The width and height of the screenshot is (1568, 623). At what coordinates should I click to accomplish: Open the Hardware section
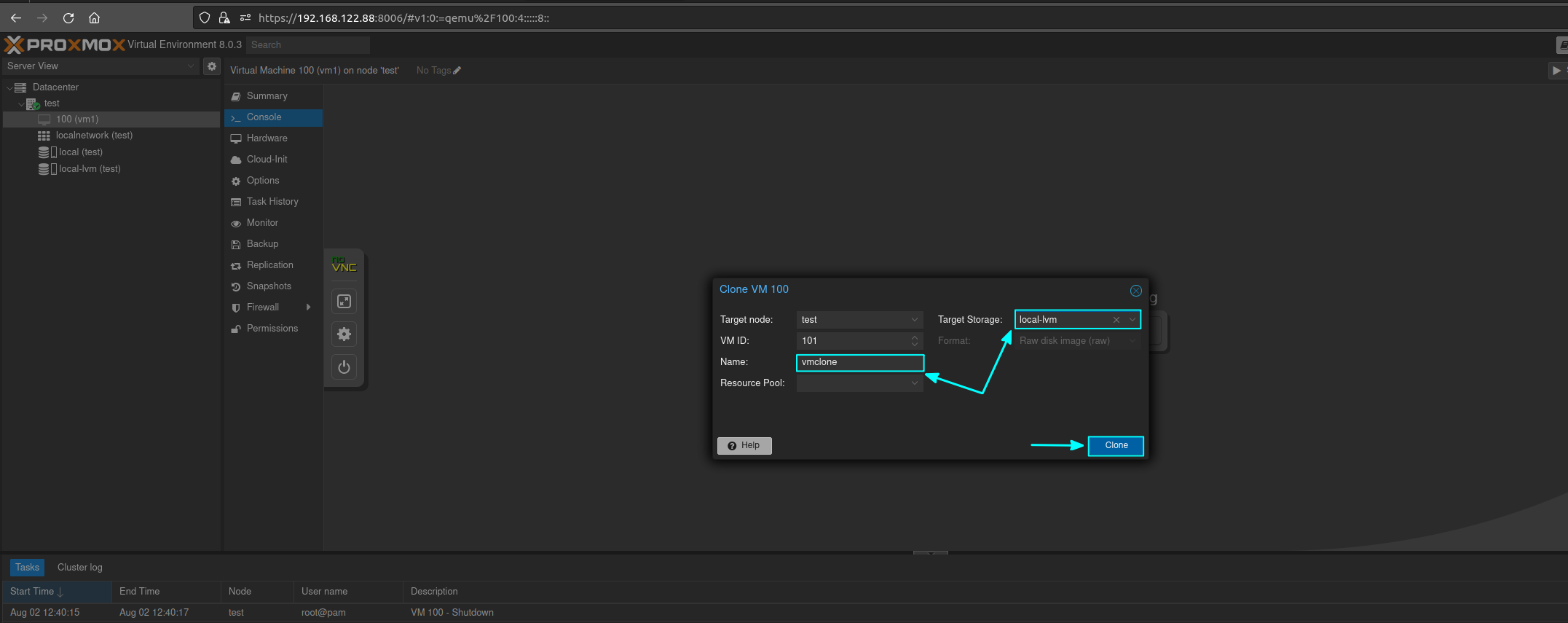(x=273, y=138)
